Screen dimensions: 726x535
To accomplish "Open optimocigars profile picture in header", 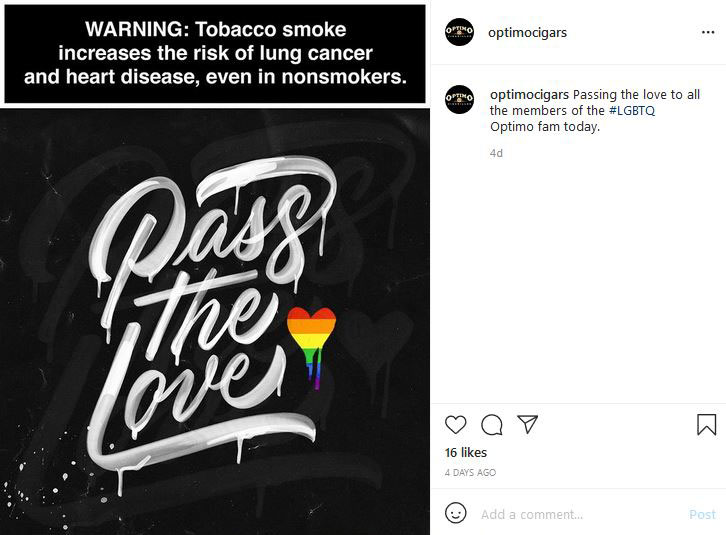I will [x=459, y=32].
